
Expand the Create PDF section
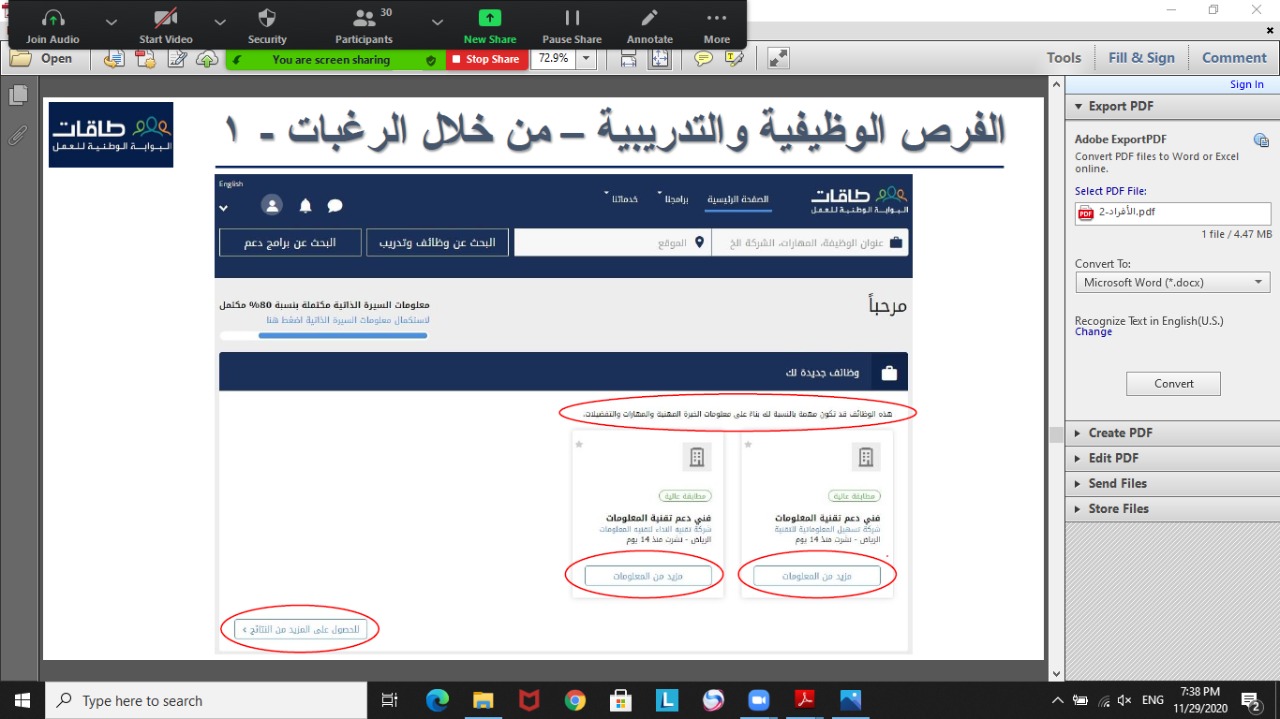pos(1120,433)
